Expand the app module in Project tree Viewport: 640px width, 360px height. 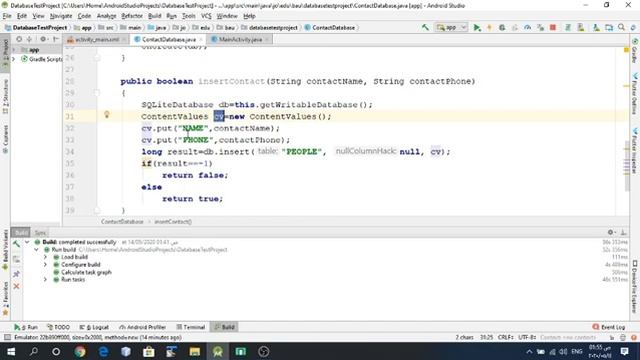14,49
